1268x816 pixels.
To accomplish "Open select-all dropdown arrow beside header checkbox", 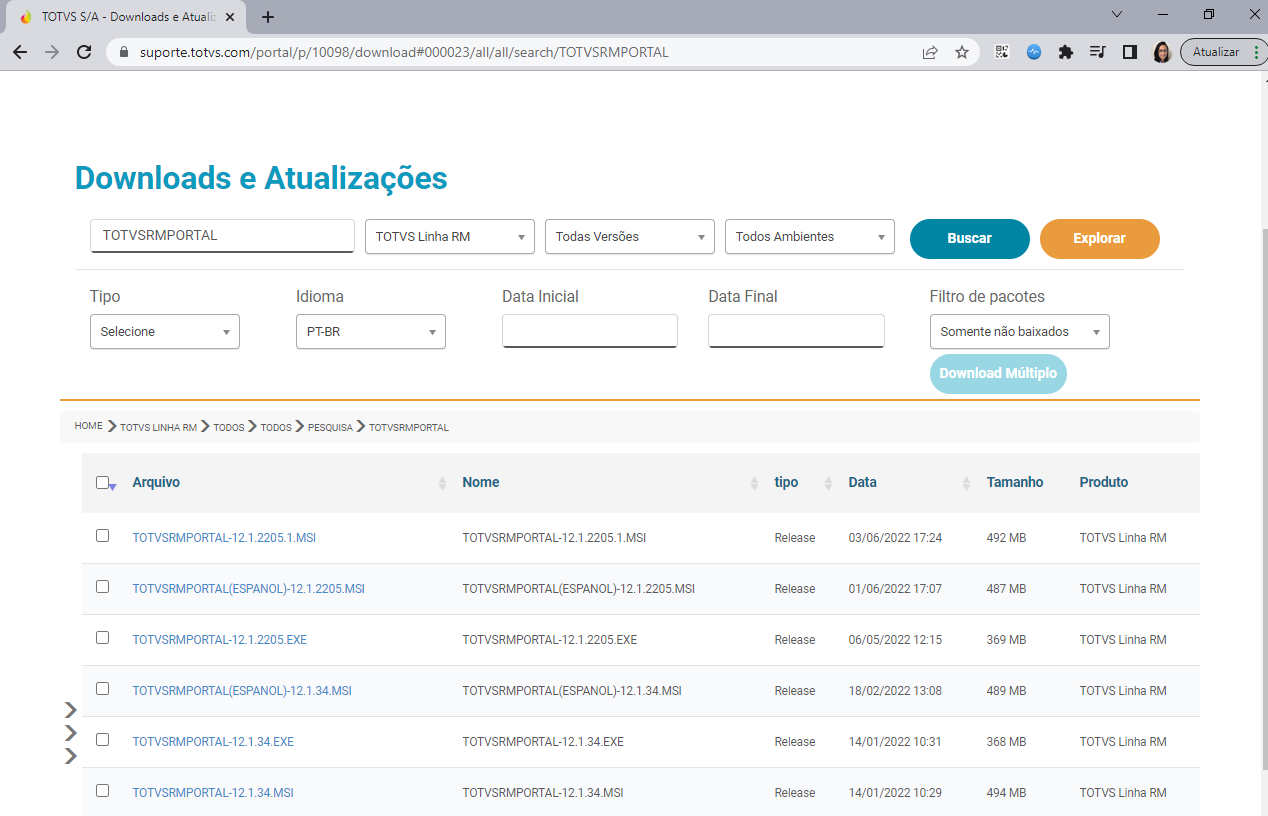I will 113,487.
